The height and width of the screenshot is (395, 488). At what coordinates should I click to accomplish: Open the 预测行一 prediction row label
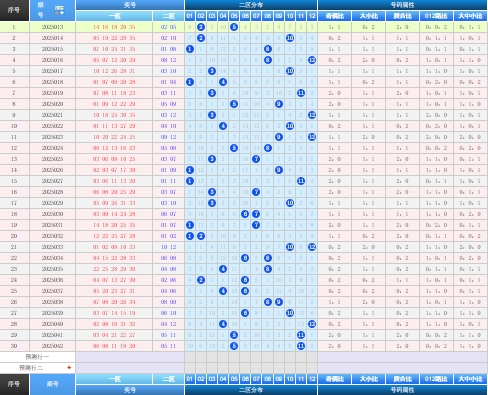point(37,357)
